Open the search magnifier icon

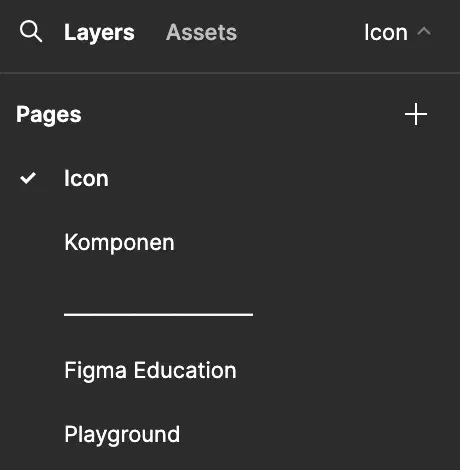coord(31,32)
